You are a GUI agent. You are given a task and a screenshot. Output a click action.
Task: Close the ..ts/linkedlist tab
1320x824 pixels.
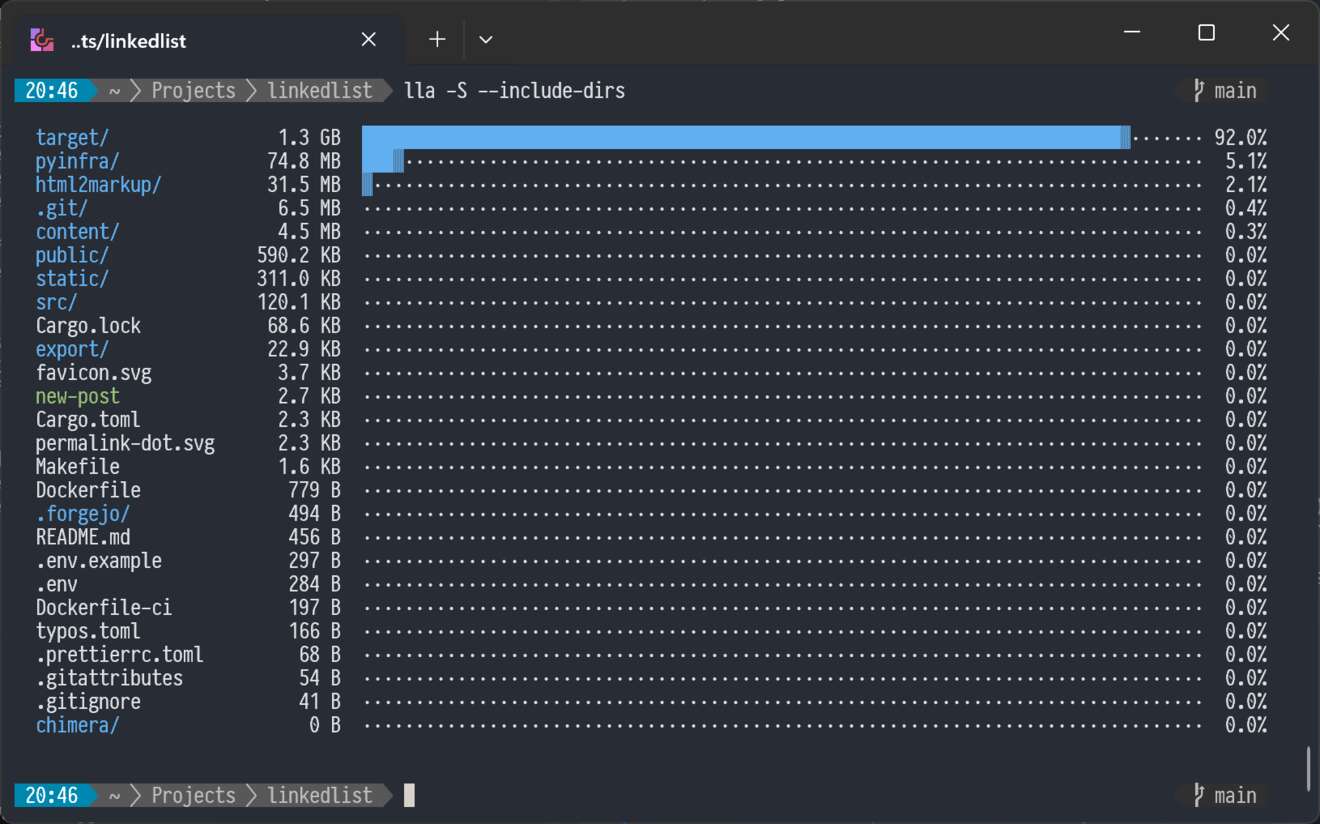(x=368, y=40)
